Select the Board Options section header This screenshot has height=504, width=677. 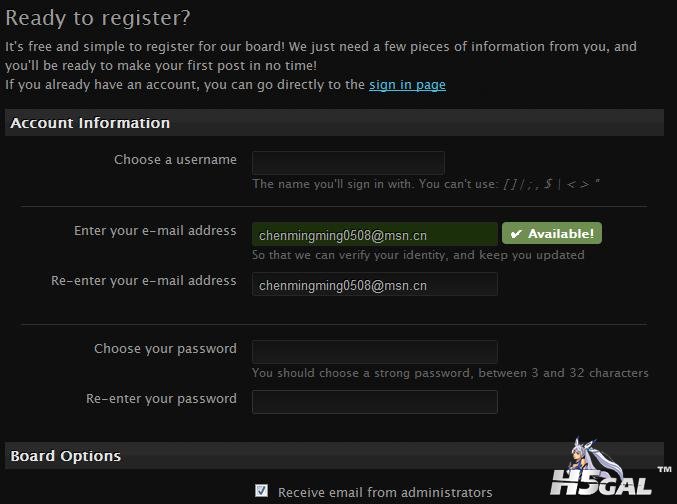334,456
